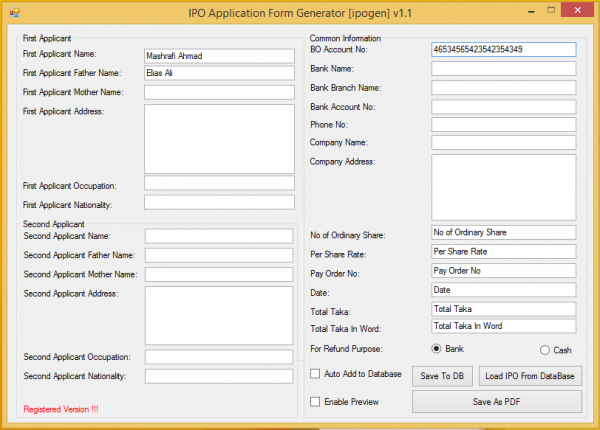Image resolution: width=600 pixels, height=430 pixels.
Task: Select the Second Applicant Nationality field
Action: pyautogui.click(x=219, y=376)
